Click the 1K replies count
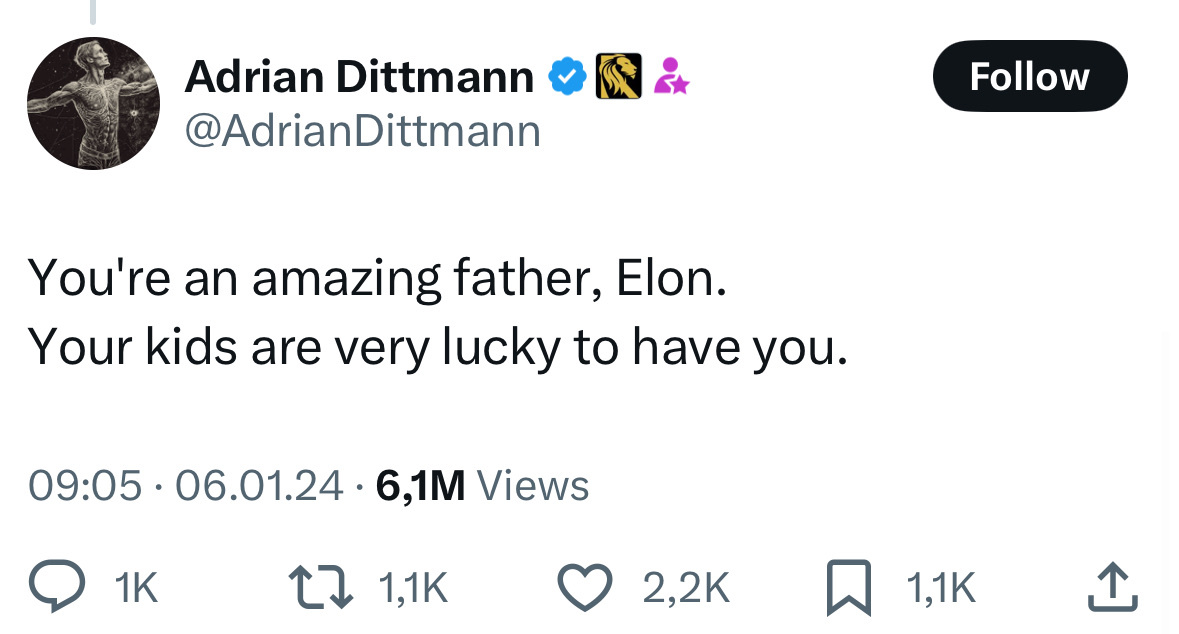 click(137, 588)
